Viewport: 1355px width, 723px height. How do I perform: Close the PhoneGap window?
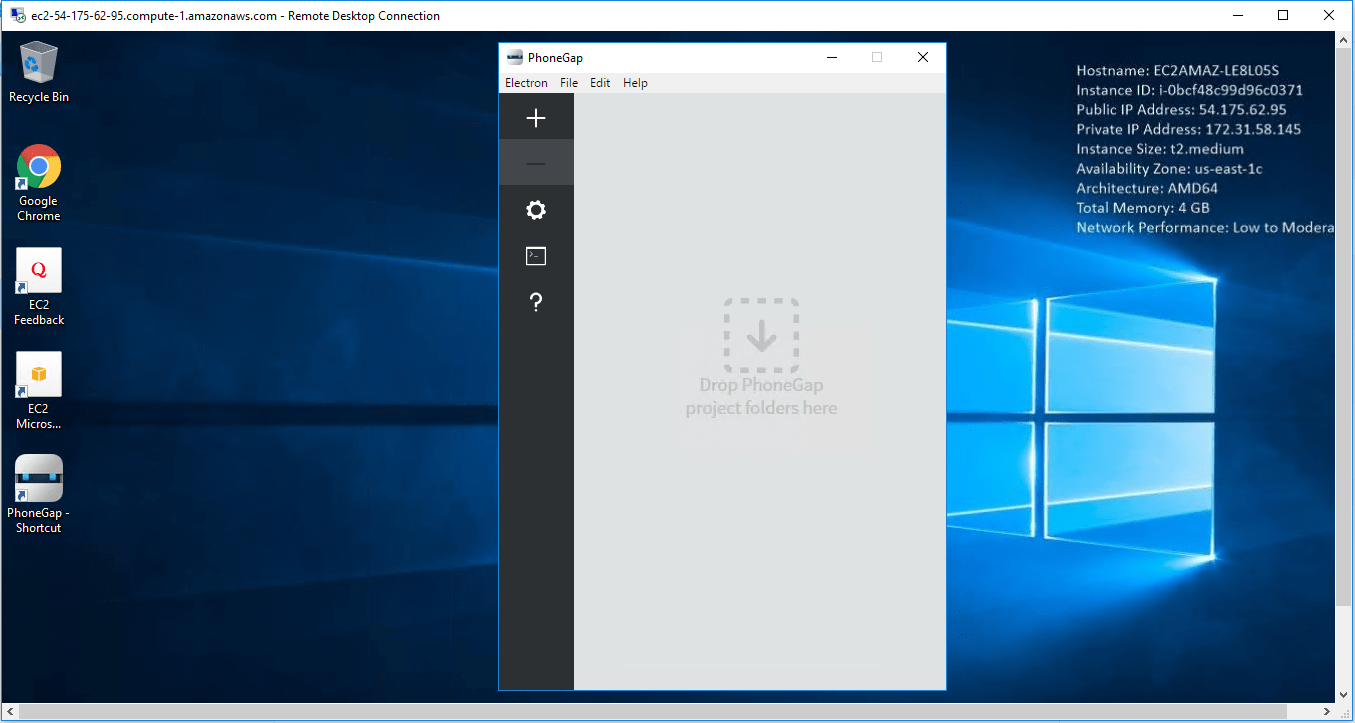[922, 57]
